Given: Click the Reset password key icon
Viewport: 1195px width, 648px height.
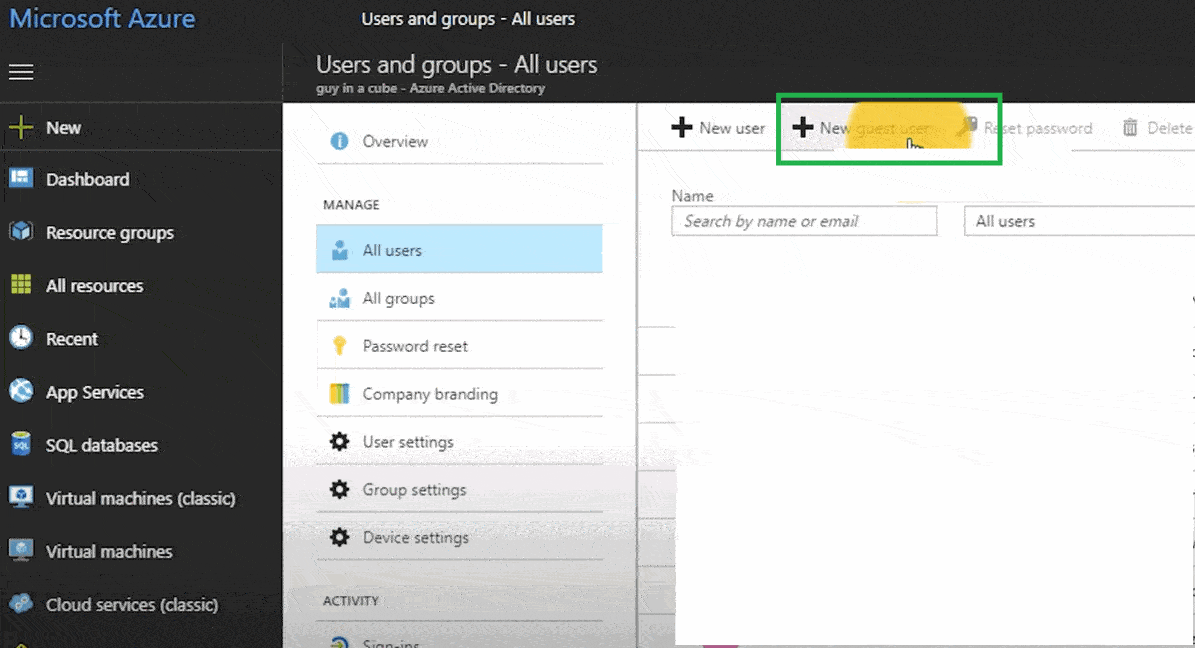Looking at the screenshot, I should click(x=967, y=126).
